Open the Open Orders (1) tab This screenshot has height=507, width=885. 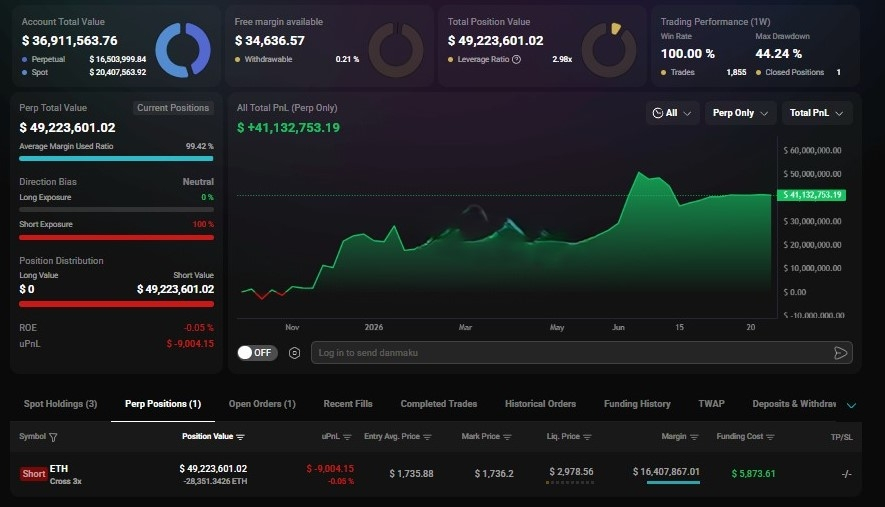point(262,404)
